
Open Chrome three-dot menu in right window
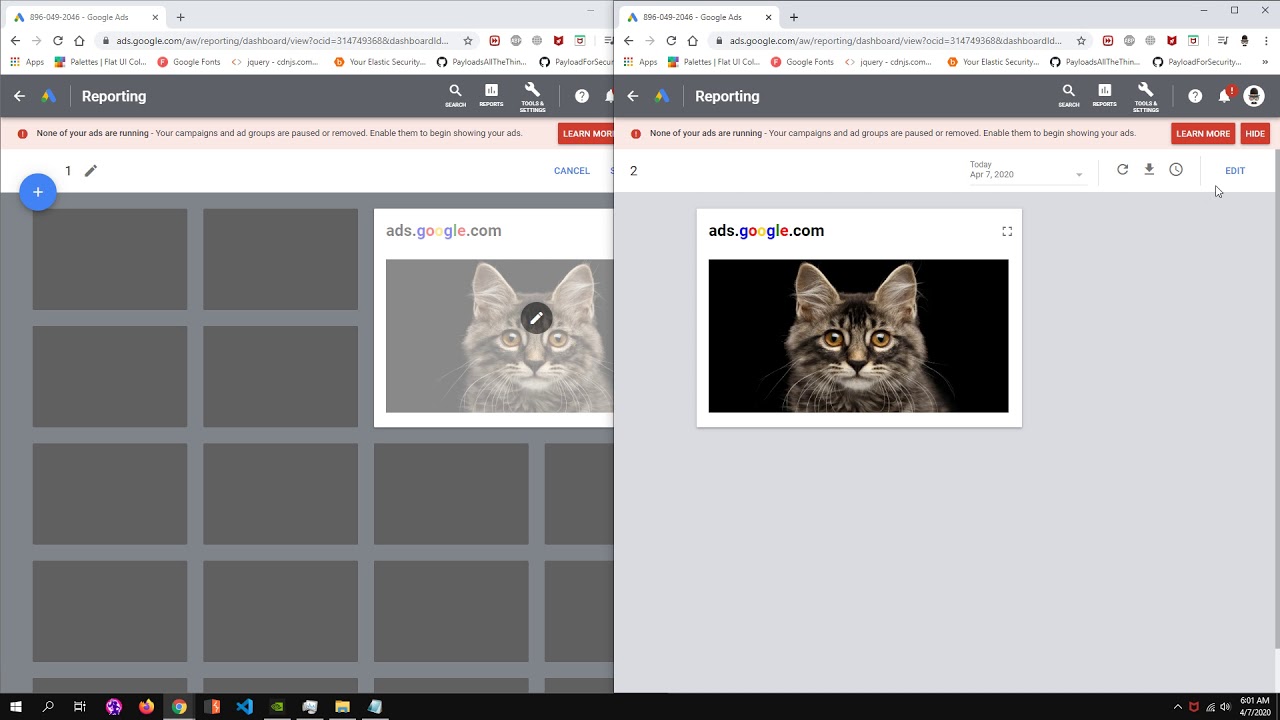point(1266,41)
